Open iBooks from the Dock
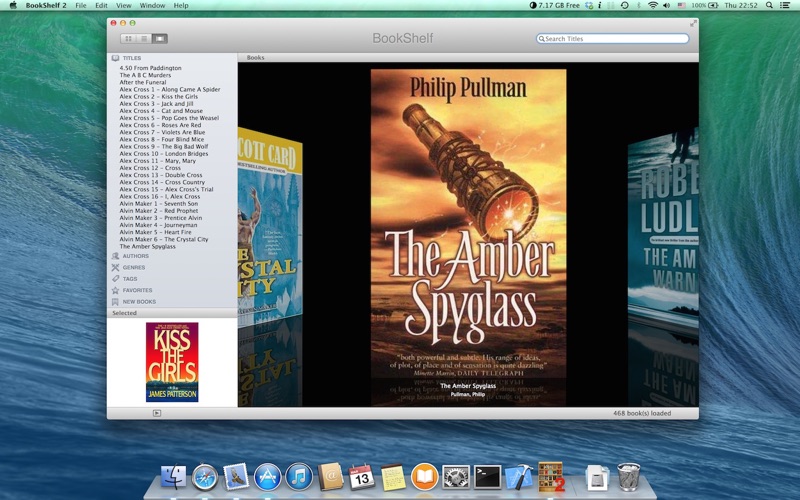This screenshot has width=800, height=500. (x=424, y=477)
